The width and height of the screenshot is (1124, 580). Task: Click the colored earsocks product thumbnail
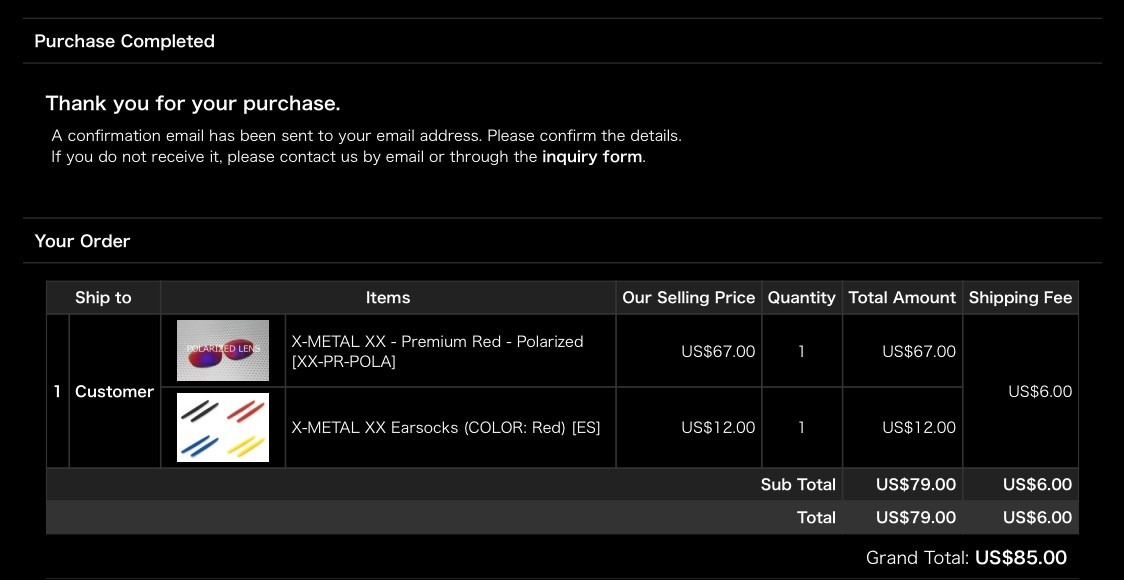point(223,427)
